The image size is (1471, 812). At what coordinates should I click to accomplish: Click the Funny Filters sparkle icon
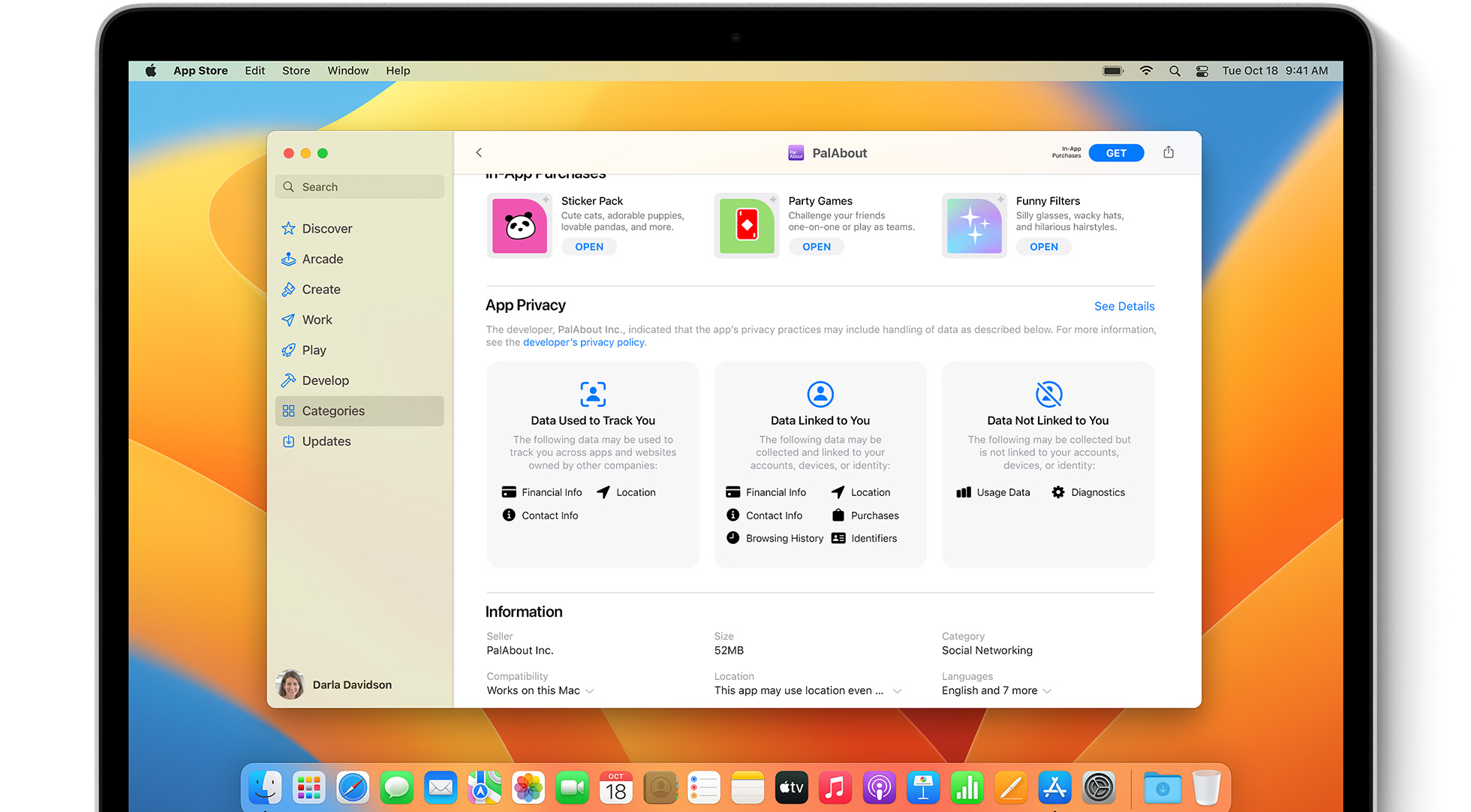click(973, 225)
